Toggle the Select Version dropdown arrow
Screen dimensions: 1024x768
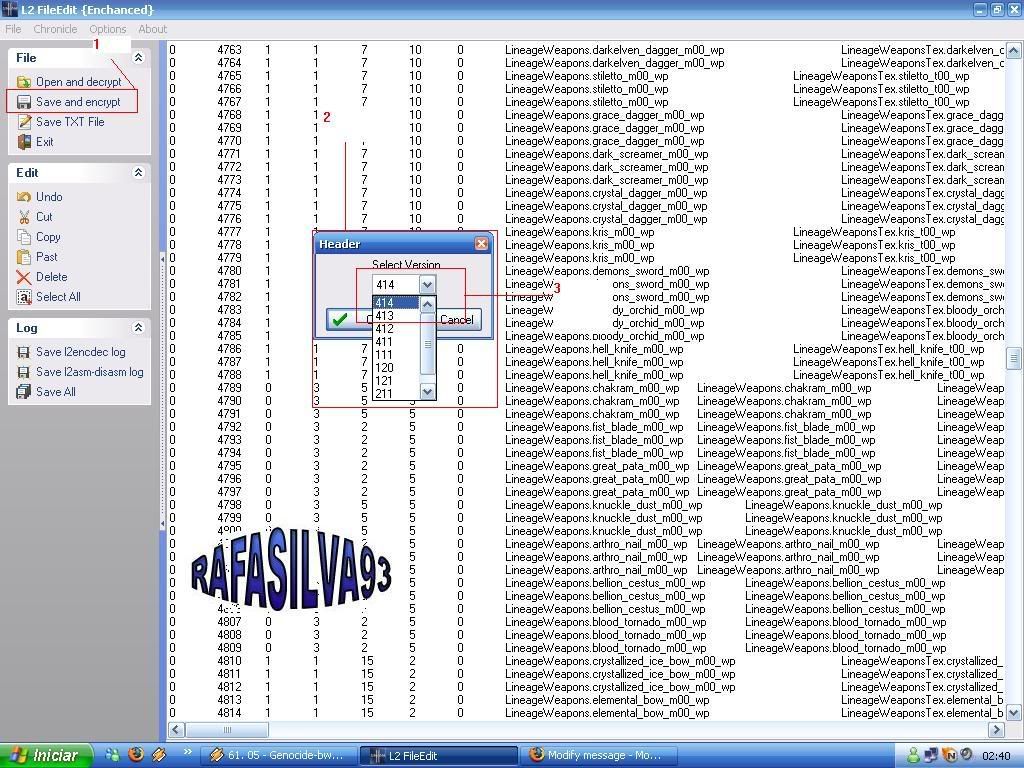coord(427,285)
